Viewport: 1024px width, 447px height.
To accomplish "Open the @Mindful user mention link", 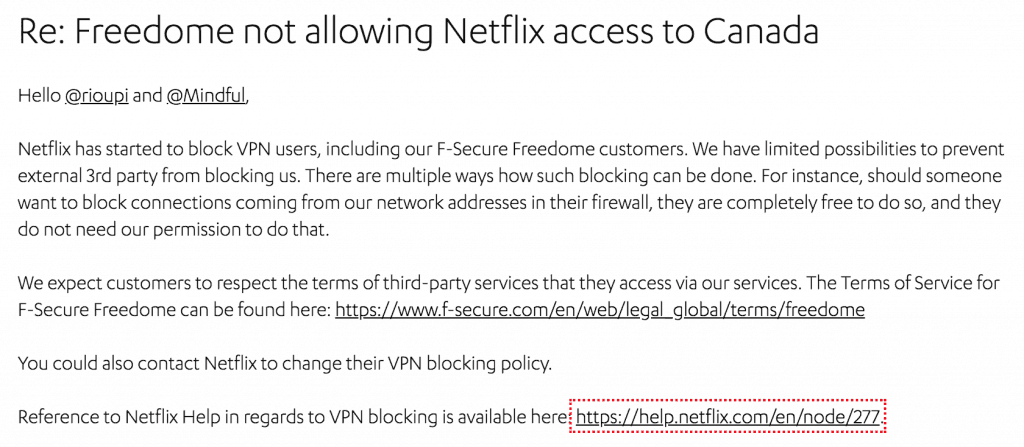I will pyautogui.click(x=206, y=96).
